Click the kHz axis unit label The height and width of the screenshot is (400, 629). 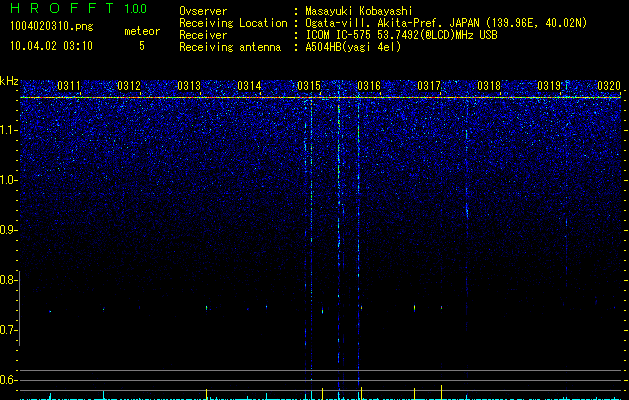click(x=9, y=81)
